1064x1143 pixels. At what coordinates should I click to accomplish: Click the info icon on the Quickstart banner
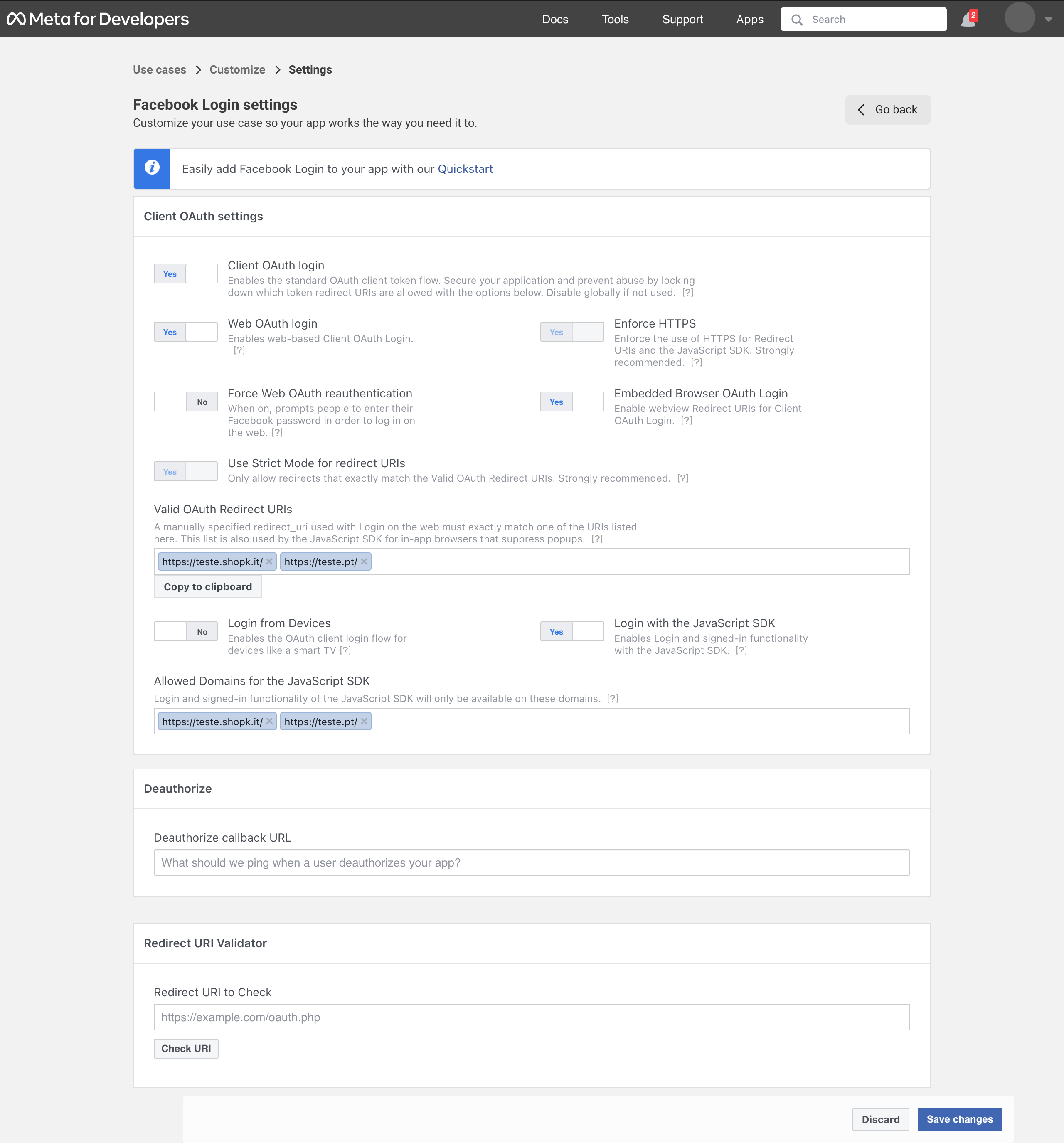click(152, 168)
